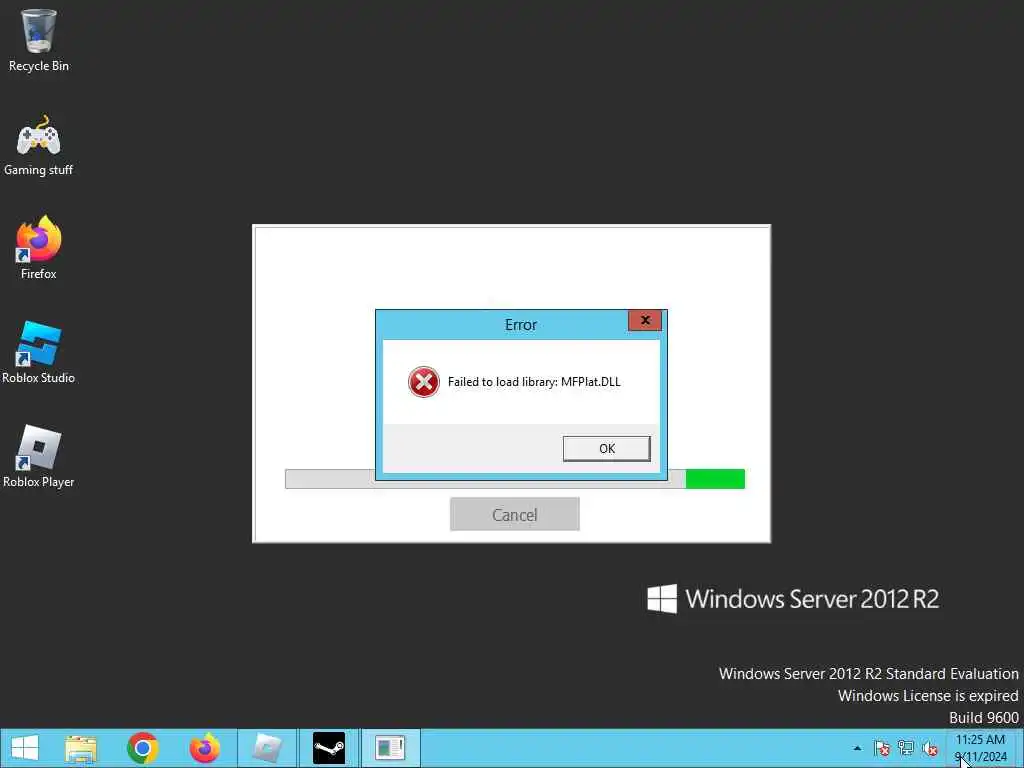Viewport: 1024px width, 768px height.
Task: Open Steam from the taskbar
Action: tap(328, 748)
